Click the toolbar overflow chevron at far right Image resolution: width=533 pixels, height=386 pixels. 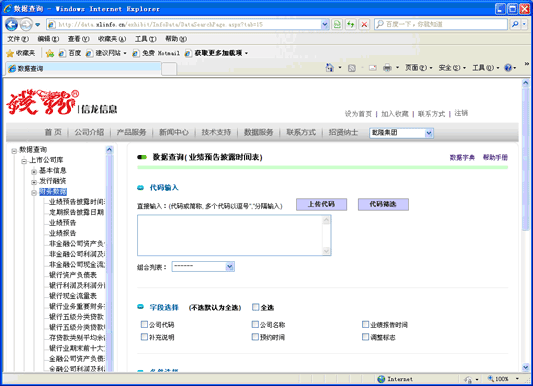click(527, 64)
